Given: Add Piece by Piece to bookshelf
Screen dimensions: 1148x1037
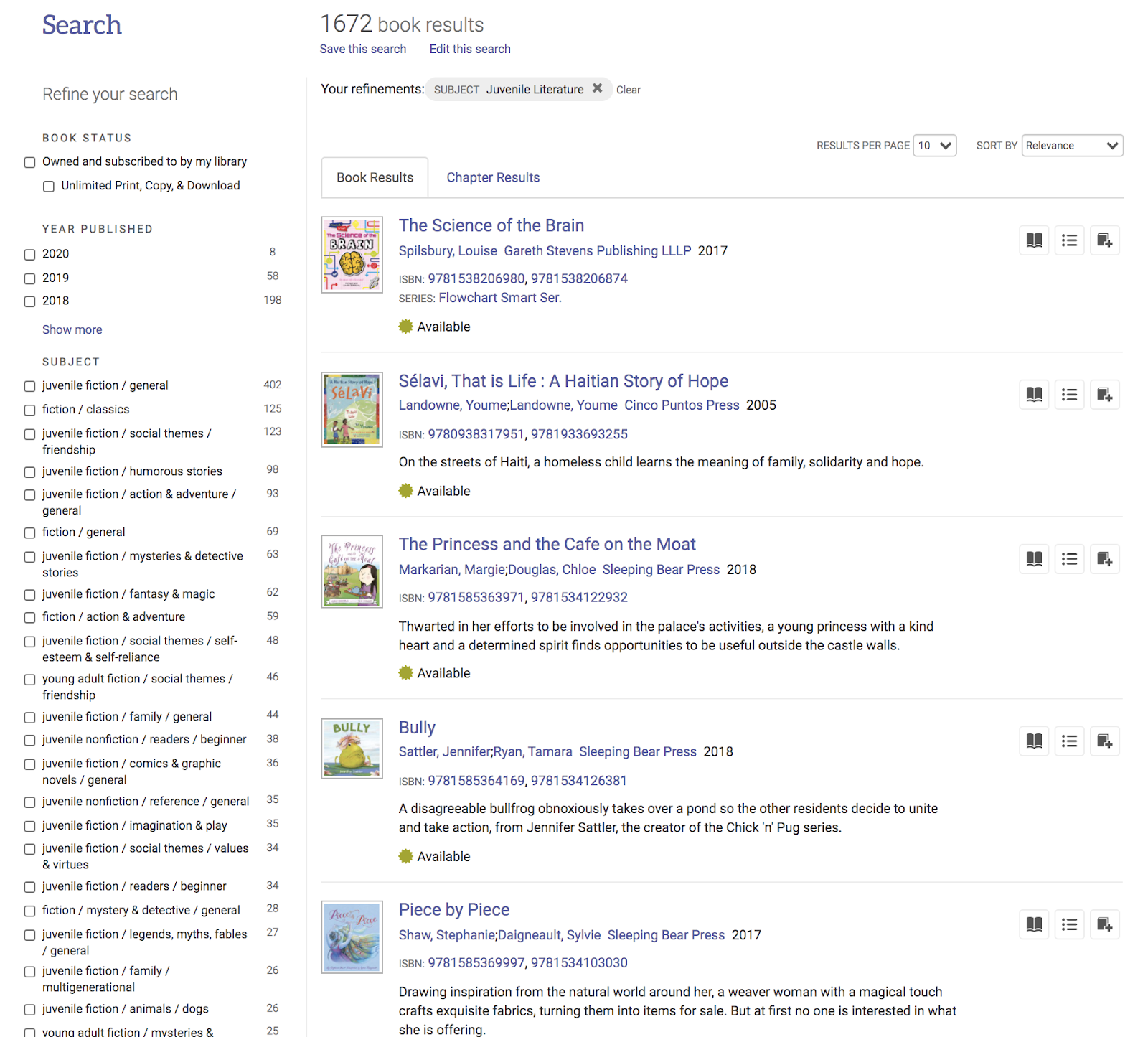Looking at the screenshot, I should click(x=1105, y=924).
